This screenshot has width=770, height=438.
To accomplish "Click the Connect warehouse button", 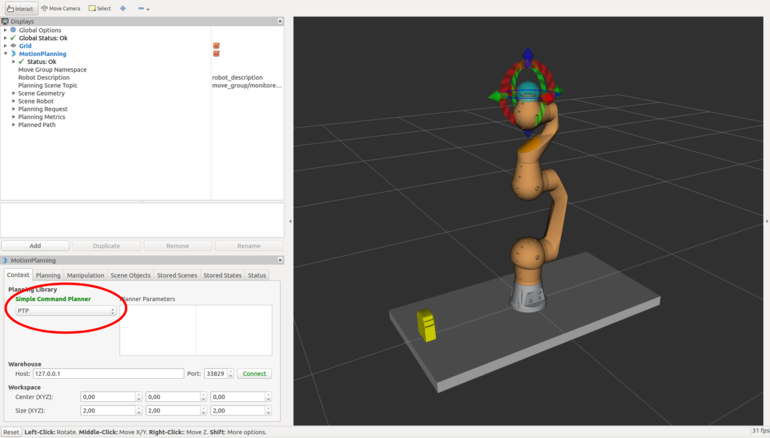I will (x=254, y=374).
